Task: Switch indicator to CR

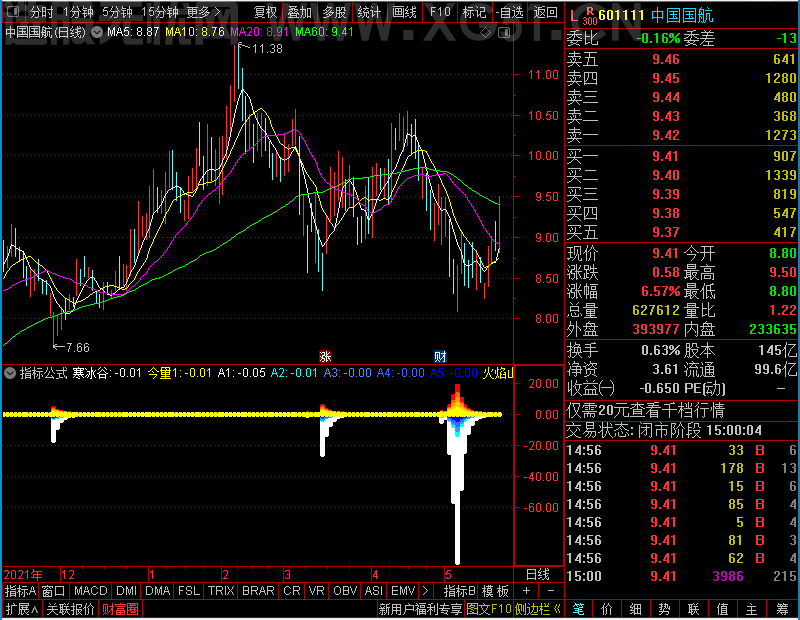Action: 292,591
